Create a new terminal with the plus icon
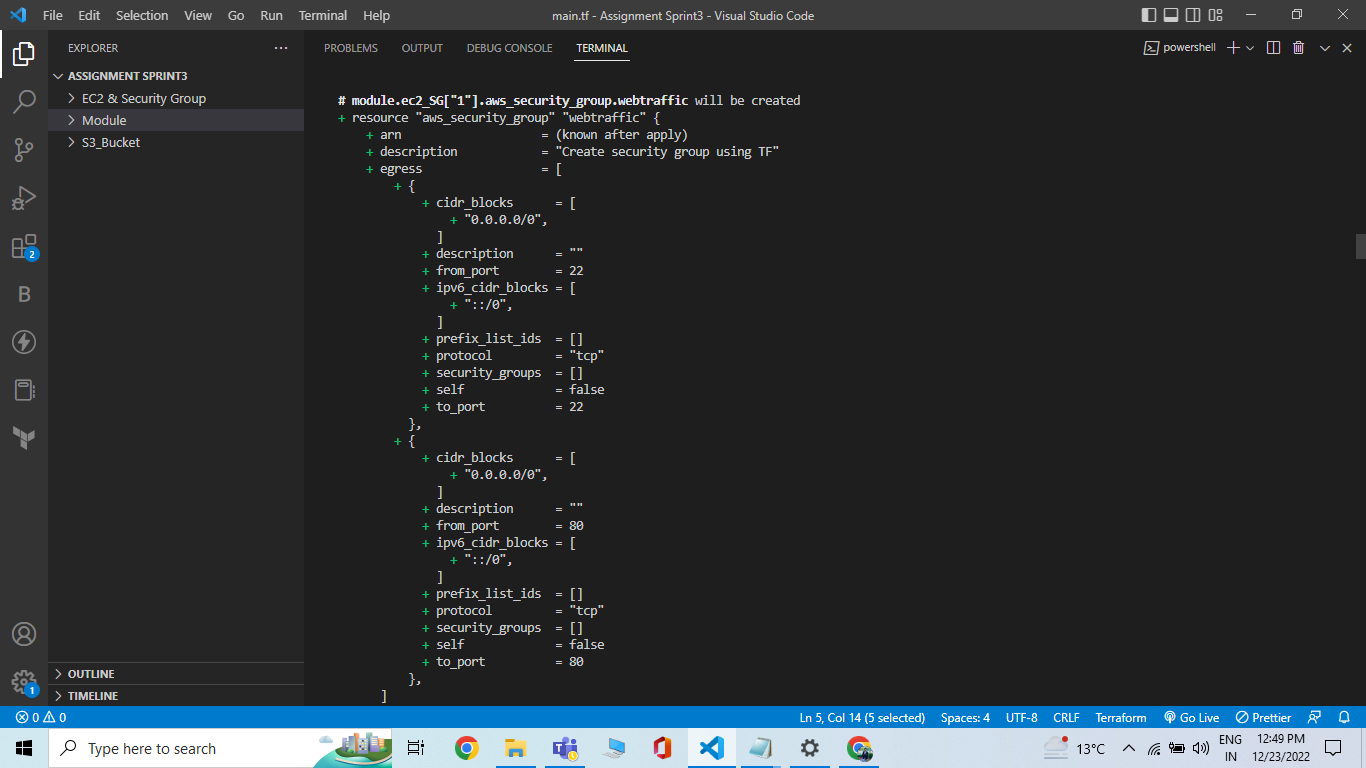The image size is (1366, 768). pos(1234,47)
